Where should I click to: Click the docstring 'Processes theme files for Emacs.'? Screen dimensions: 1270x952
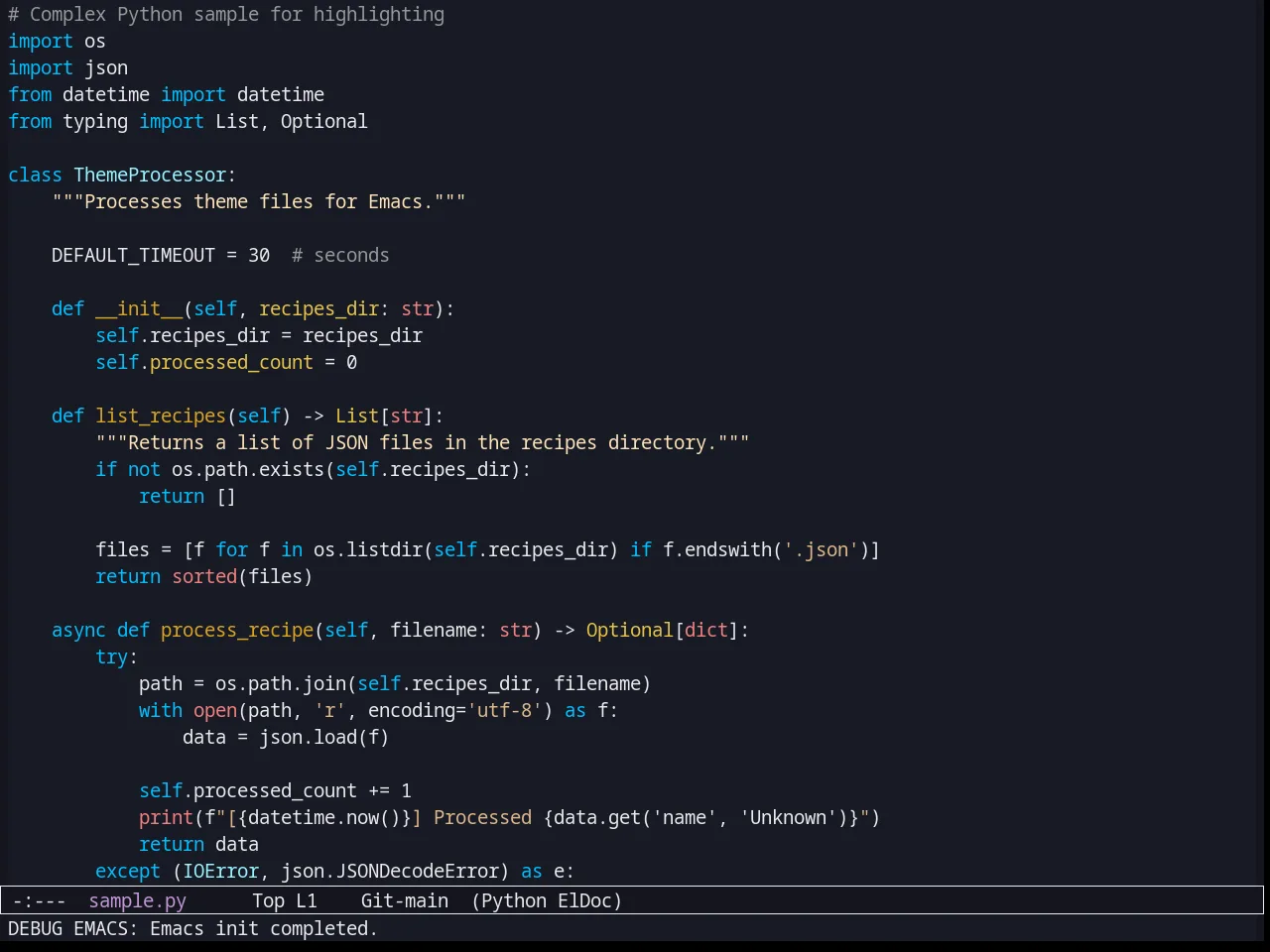(x=259, y=201)
